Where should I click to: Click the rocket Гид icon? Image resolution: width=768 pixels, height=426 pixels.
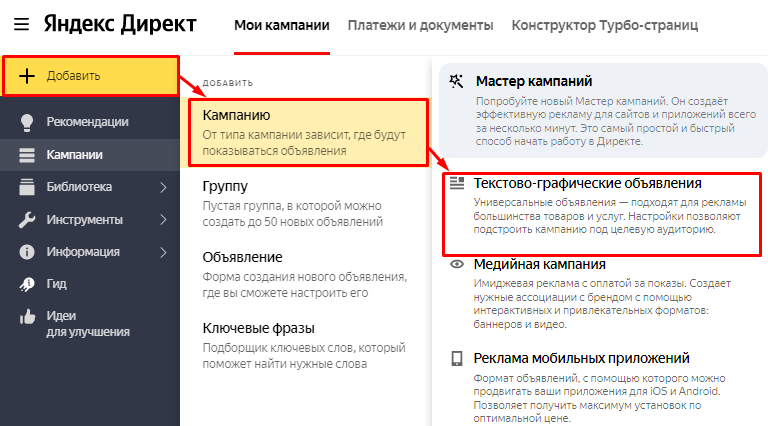[27, 284]
